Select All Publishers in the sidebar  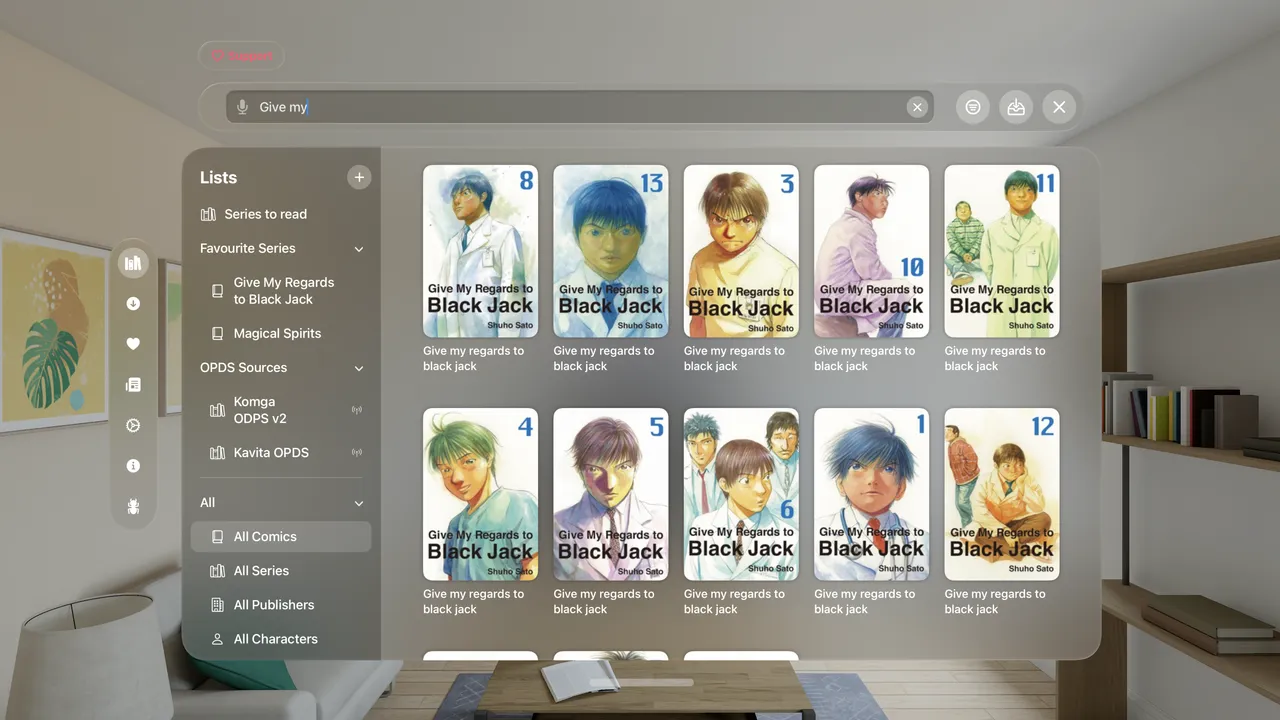[x=281, y=605]
